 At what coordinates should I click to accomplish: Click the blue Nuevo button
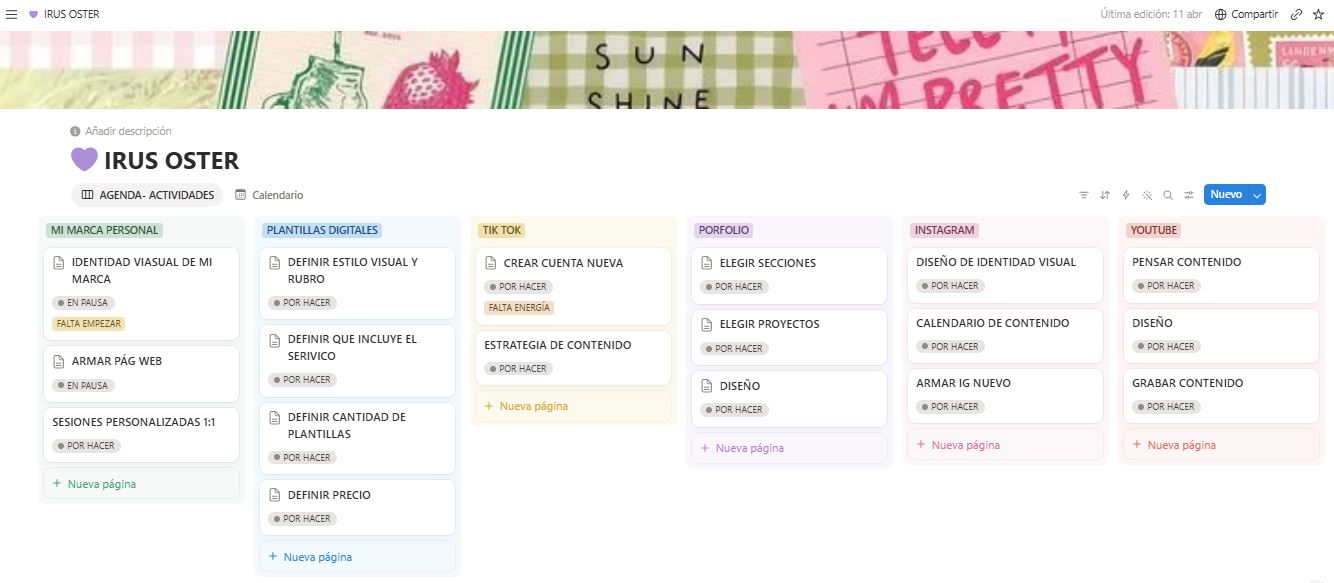point(1226,195)
